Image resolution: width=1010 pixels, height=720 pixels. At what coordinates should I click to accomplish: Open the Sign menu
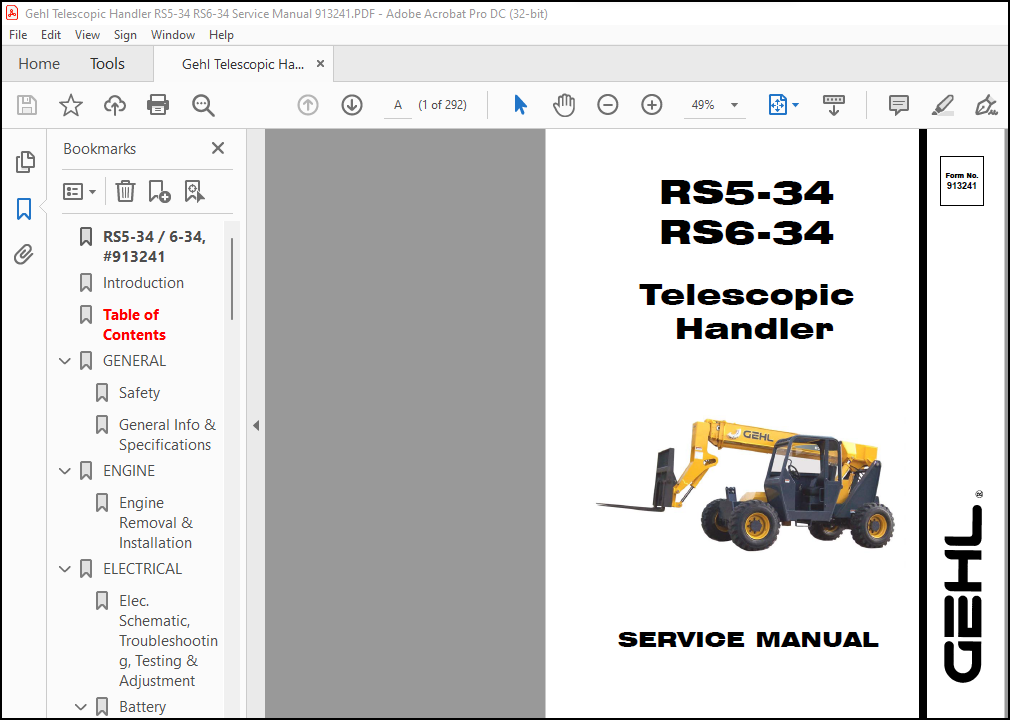pyautogui.click(x=125, y=35)
